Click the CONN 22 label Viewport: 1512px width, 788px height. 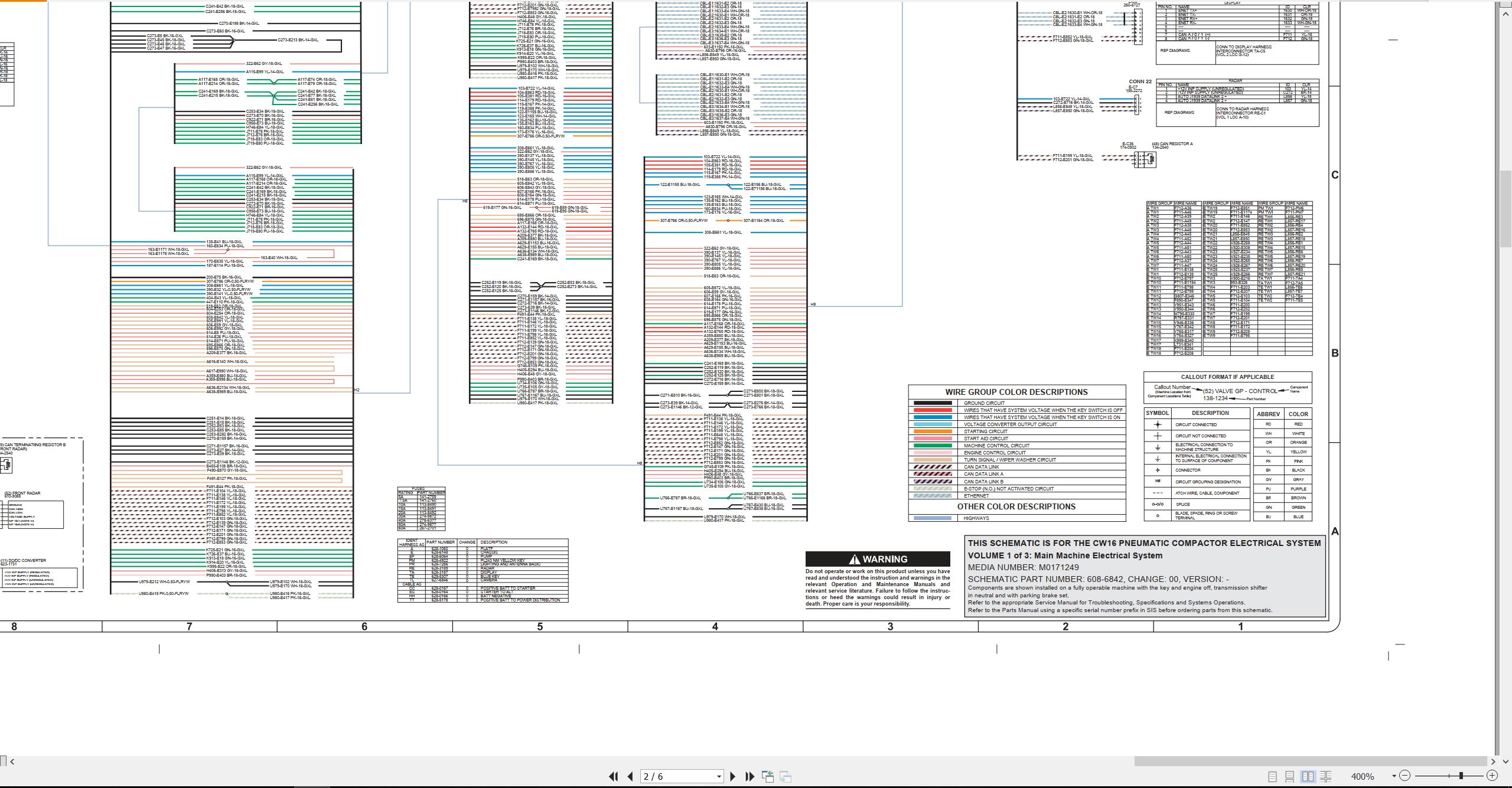coord(1140,81)
